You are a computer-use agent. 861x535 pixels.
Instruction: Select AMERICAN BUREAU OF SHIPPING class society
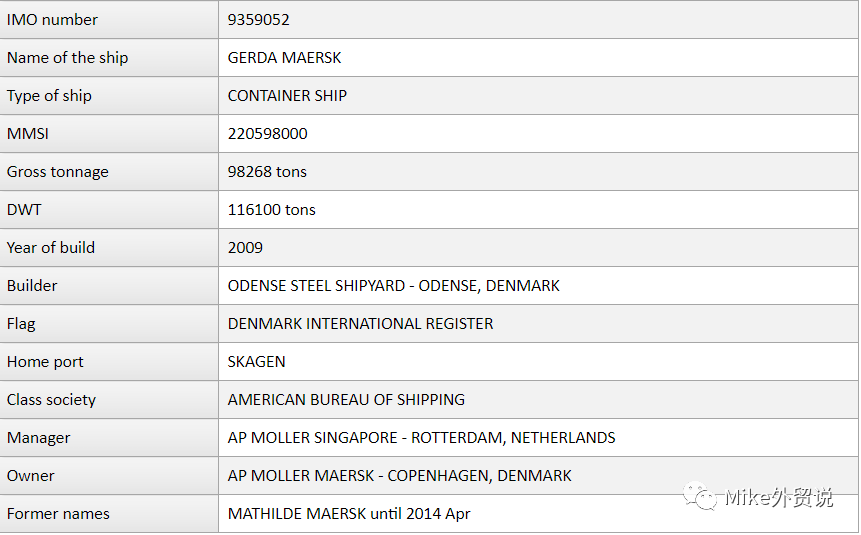346,399
